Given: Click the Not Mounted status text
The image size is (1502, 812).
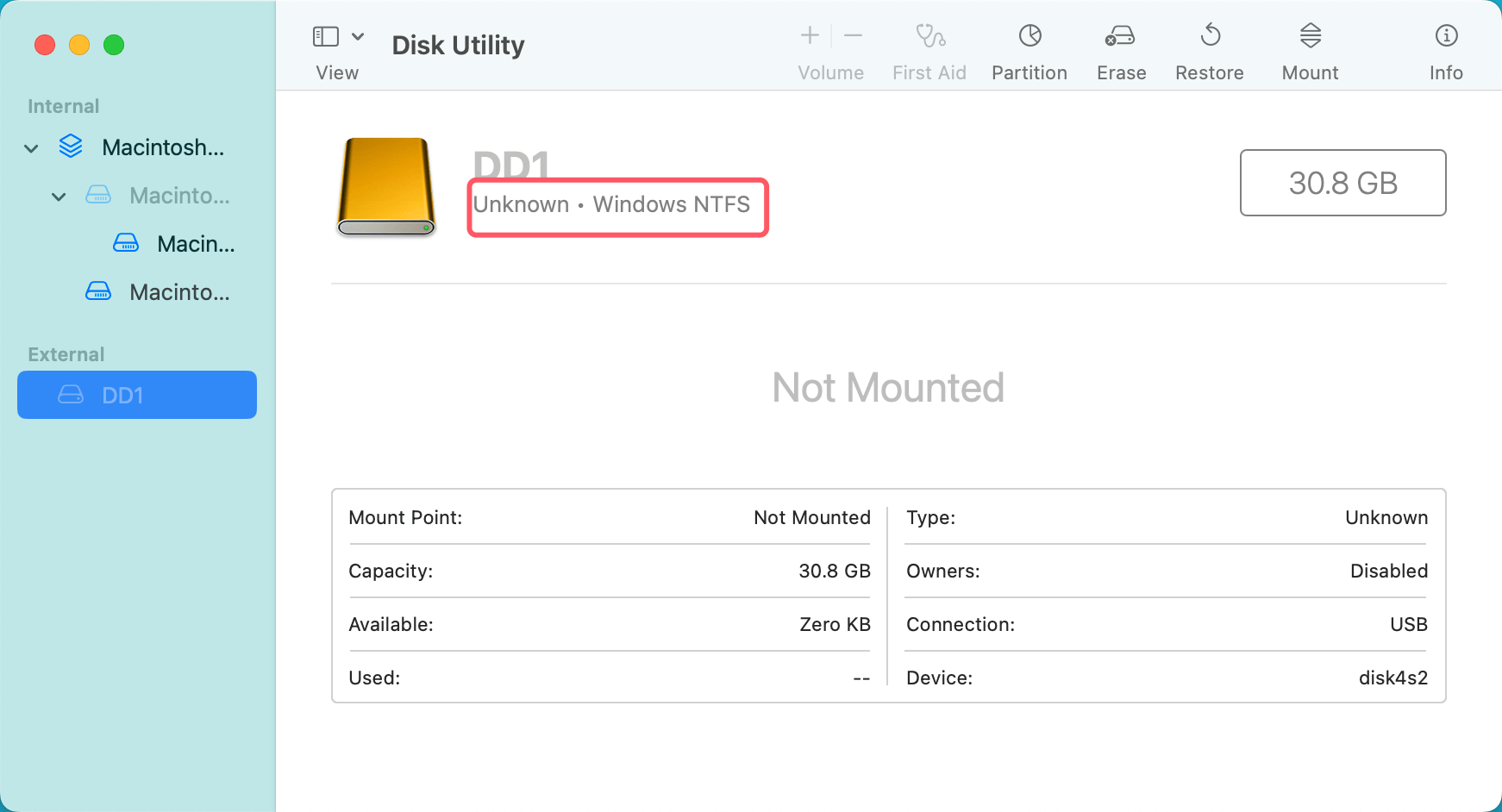Looking at the screenshot, I should point(888,388).
